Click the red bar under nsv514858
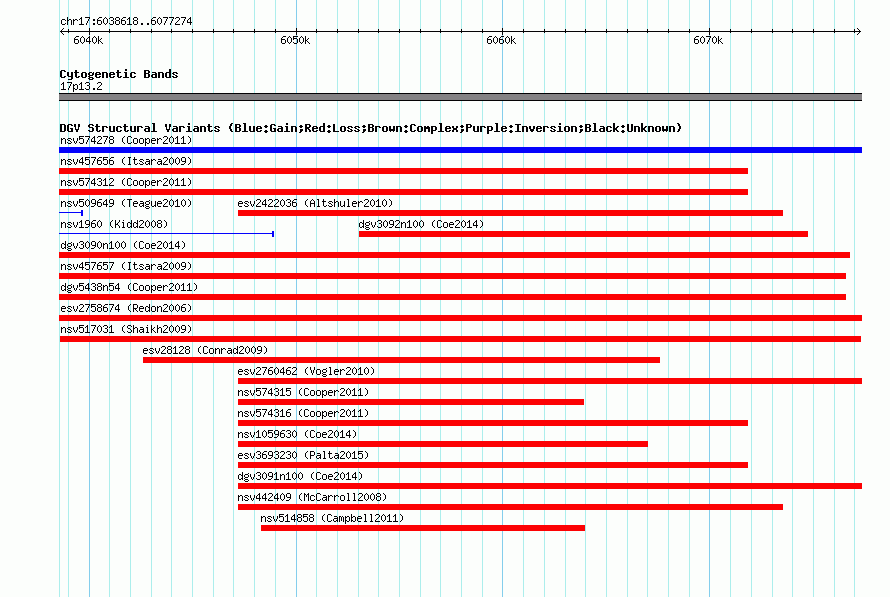This screenshot has width=890, height=597. pos(423,528)
